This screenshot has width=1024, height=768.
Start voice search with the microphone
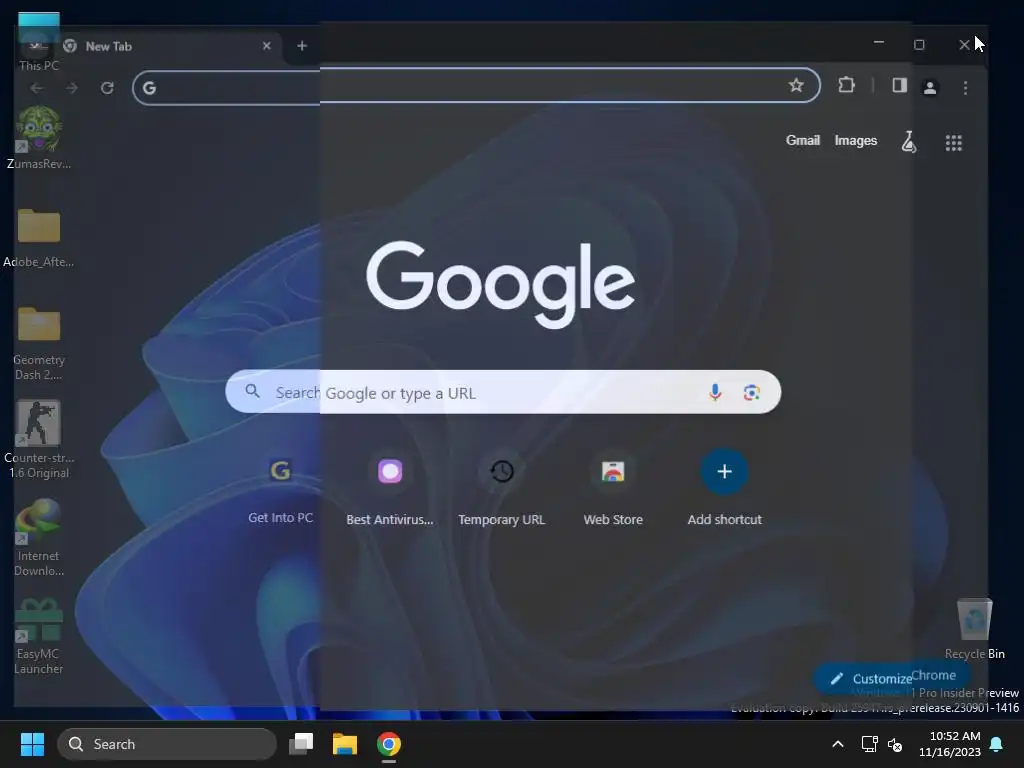point(715,392)
